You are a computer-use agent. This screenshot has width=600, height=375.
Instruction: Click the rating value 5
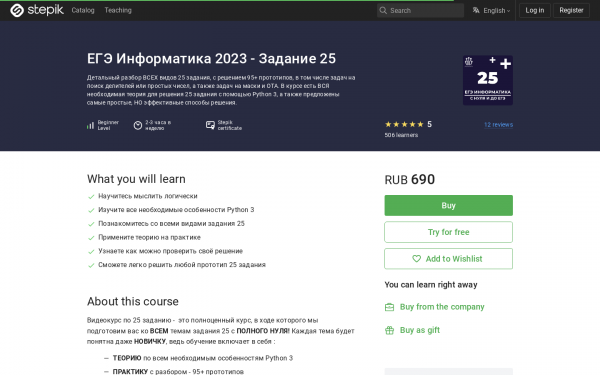pos(429,124)
